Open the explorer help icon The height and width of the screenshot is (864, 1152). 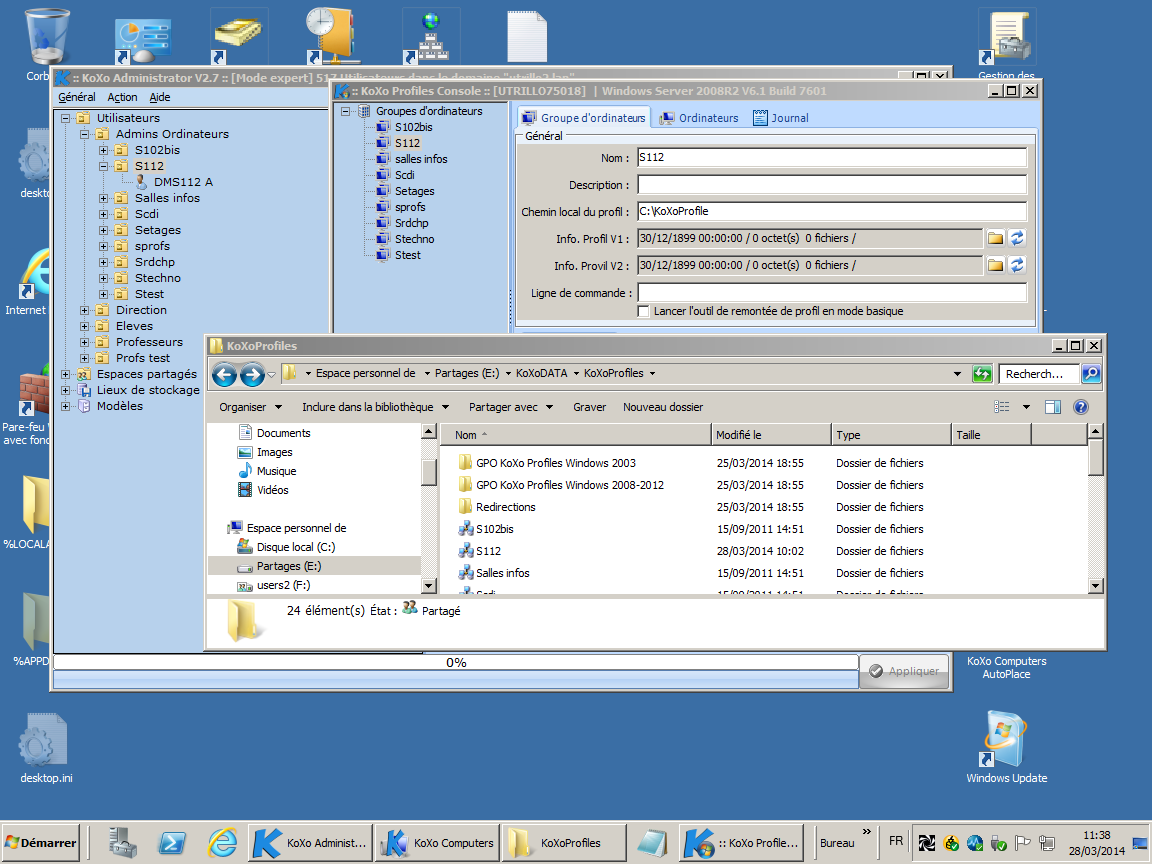(x=1081, y=407)
